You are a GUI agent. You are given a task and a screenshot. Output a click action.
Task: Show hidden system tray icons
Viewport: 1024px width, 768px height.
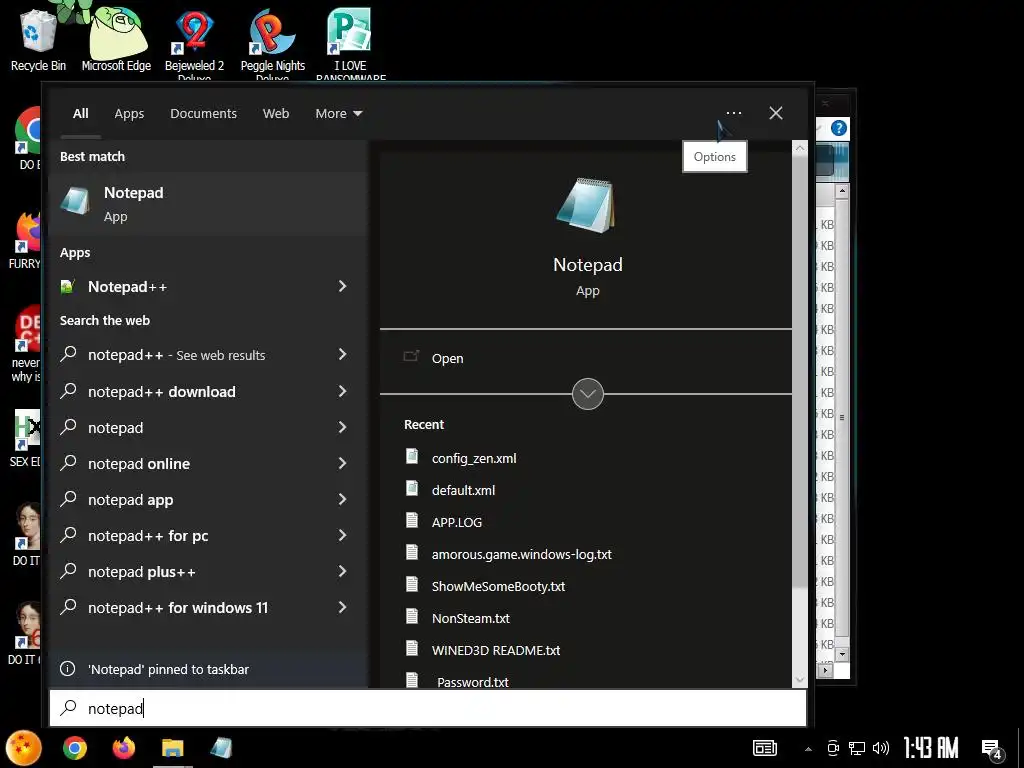click(x=808, y=749)
